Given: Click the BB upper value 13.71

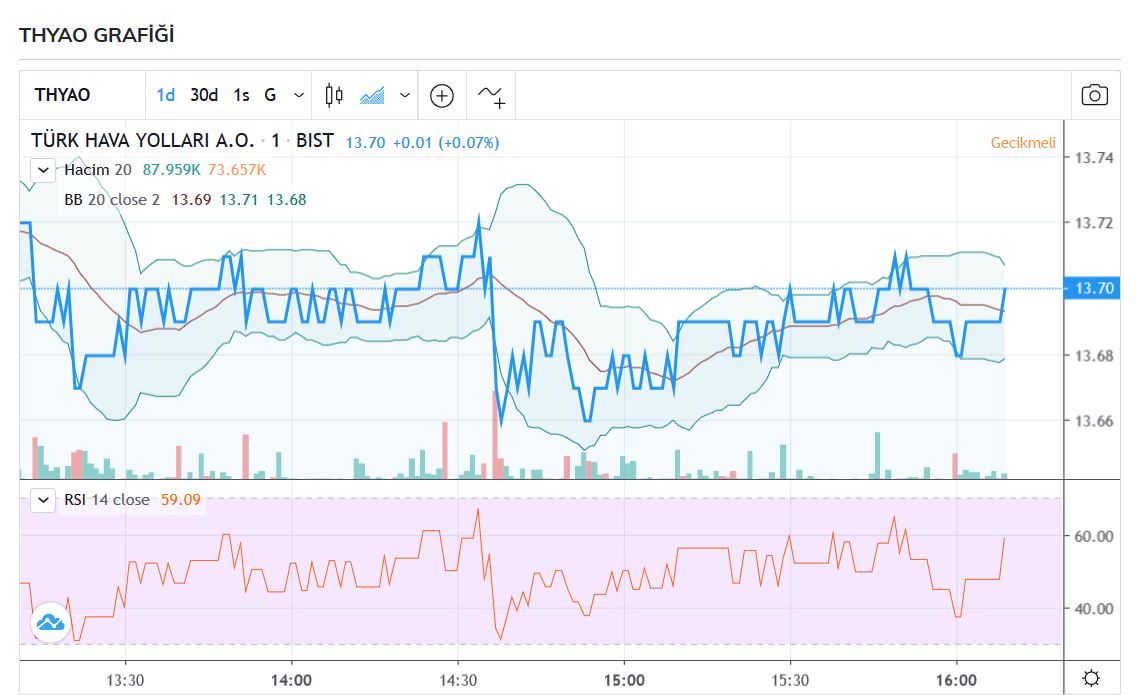Looking at the screenshot, I should (x=239, y=200).
